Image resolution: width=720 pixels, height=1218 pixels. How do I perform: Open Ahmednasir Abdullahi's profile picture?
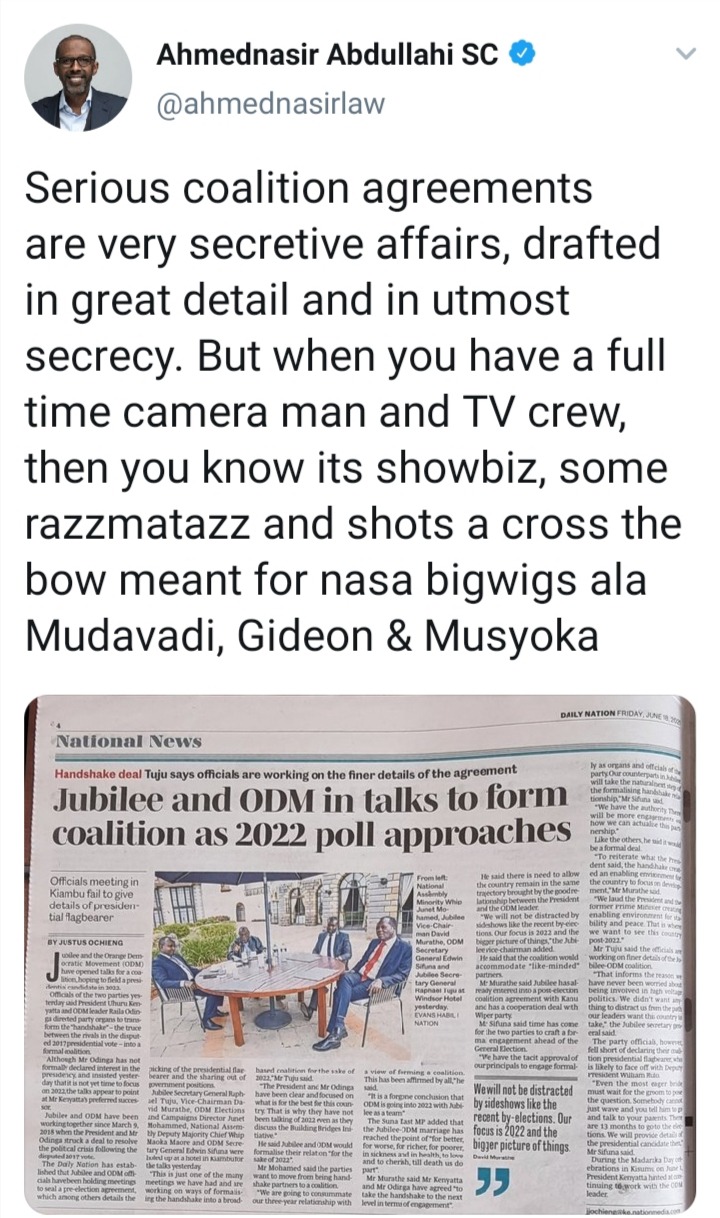coord(78,78)
